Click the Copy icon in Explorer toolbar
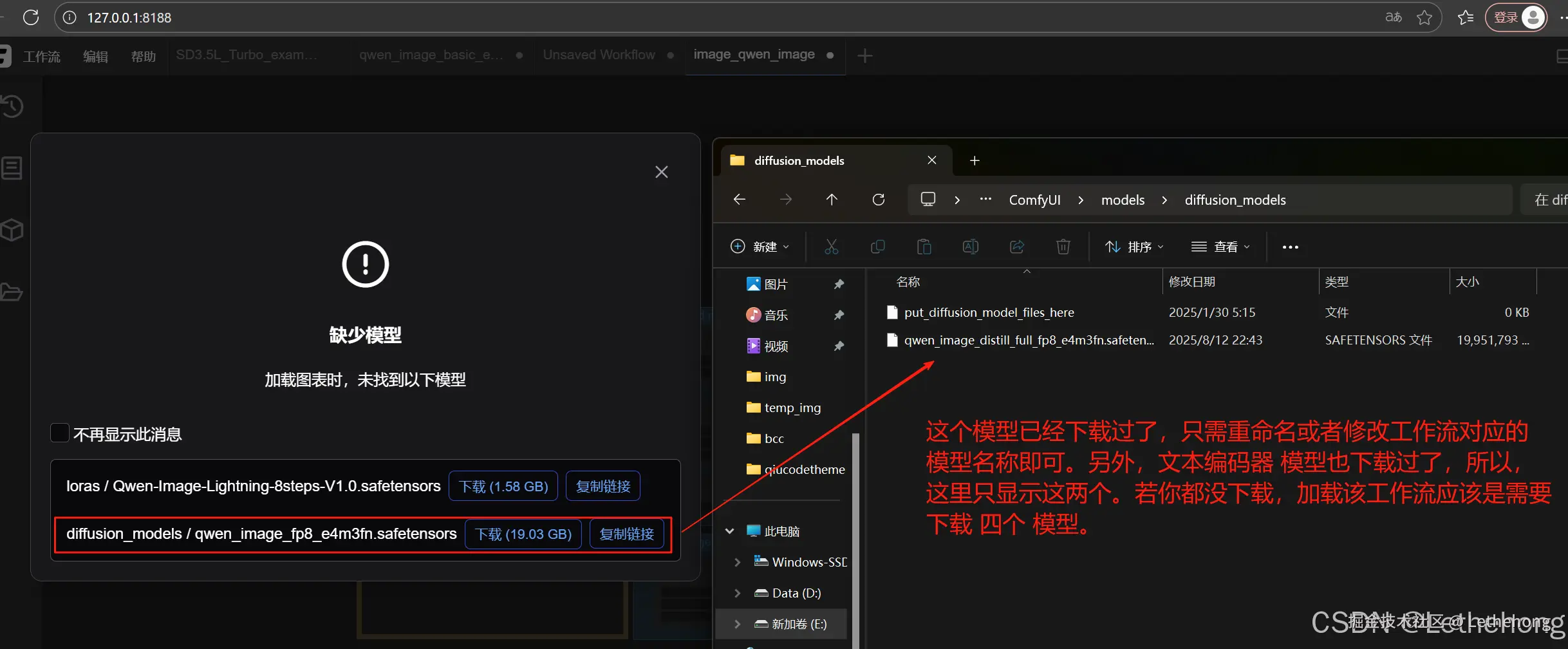This screenshot has height=649, width=1568. tap(878, 247)
